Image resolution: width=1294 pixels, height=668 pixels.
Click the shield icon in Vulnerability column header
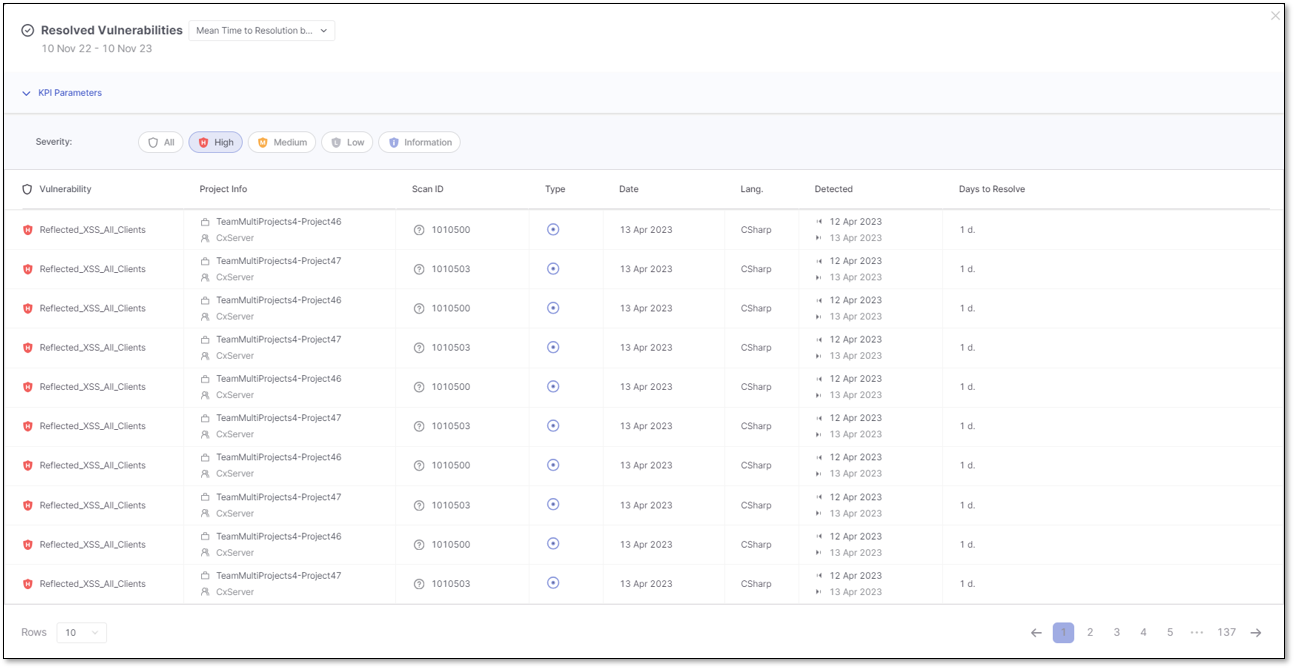click(x=27, y=189)
